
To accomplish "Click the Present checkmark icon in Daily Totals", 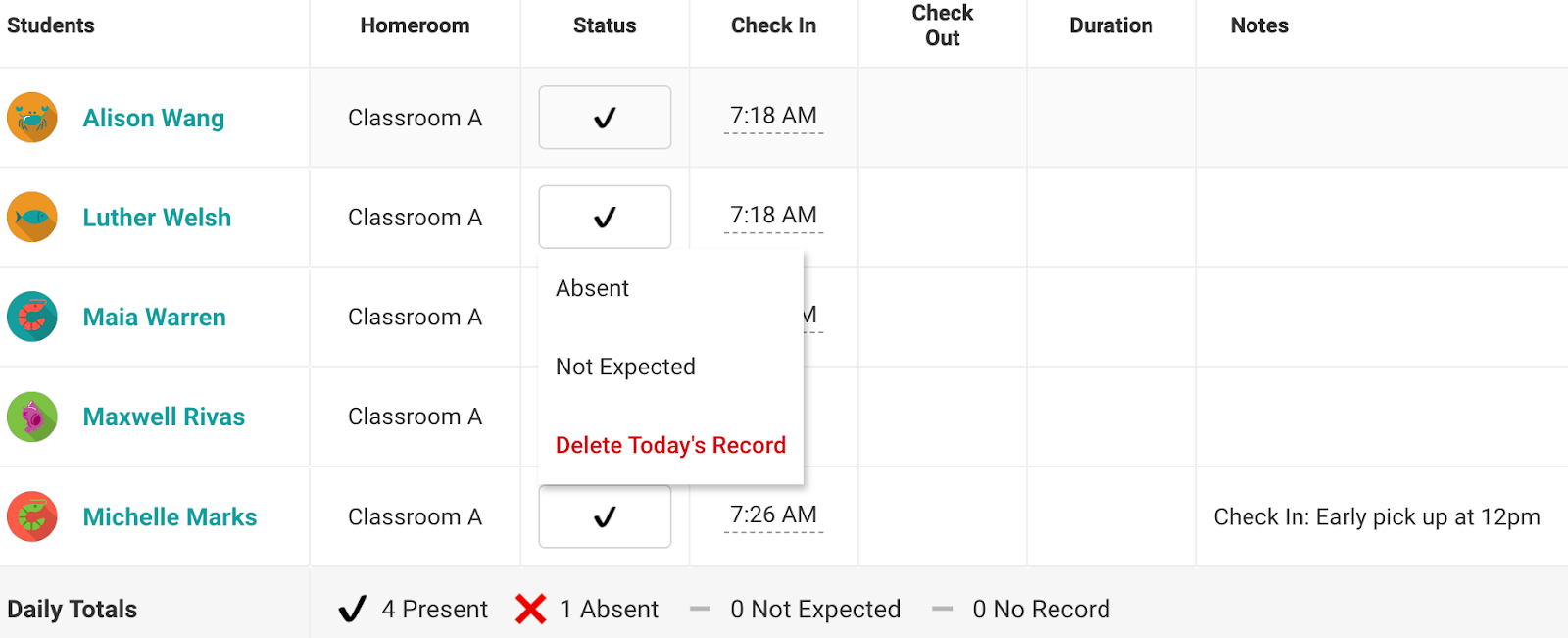I will (x=353, y=609).
